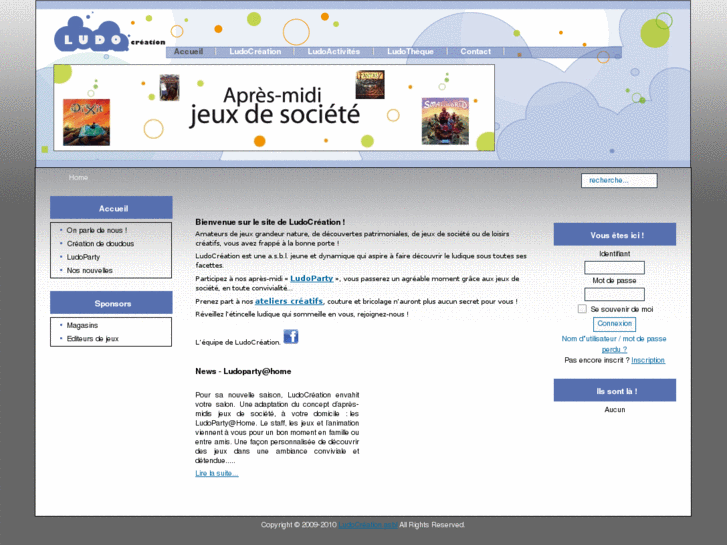Open Création de doudous sidebar link
727x545 pixels.
tap(100, 244)
